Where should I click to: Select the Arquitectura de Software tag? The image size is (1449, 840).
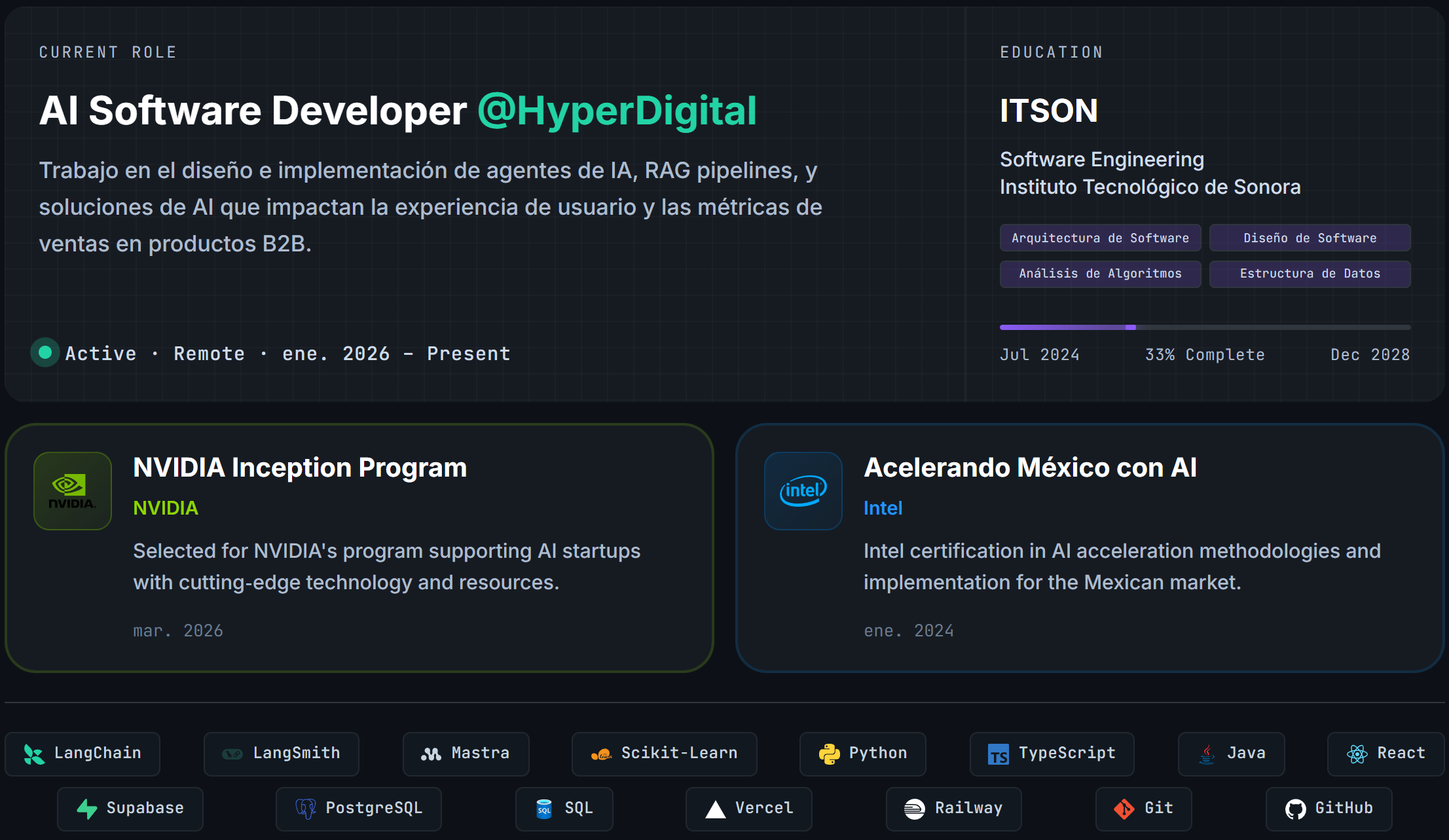pos(1100,238)
